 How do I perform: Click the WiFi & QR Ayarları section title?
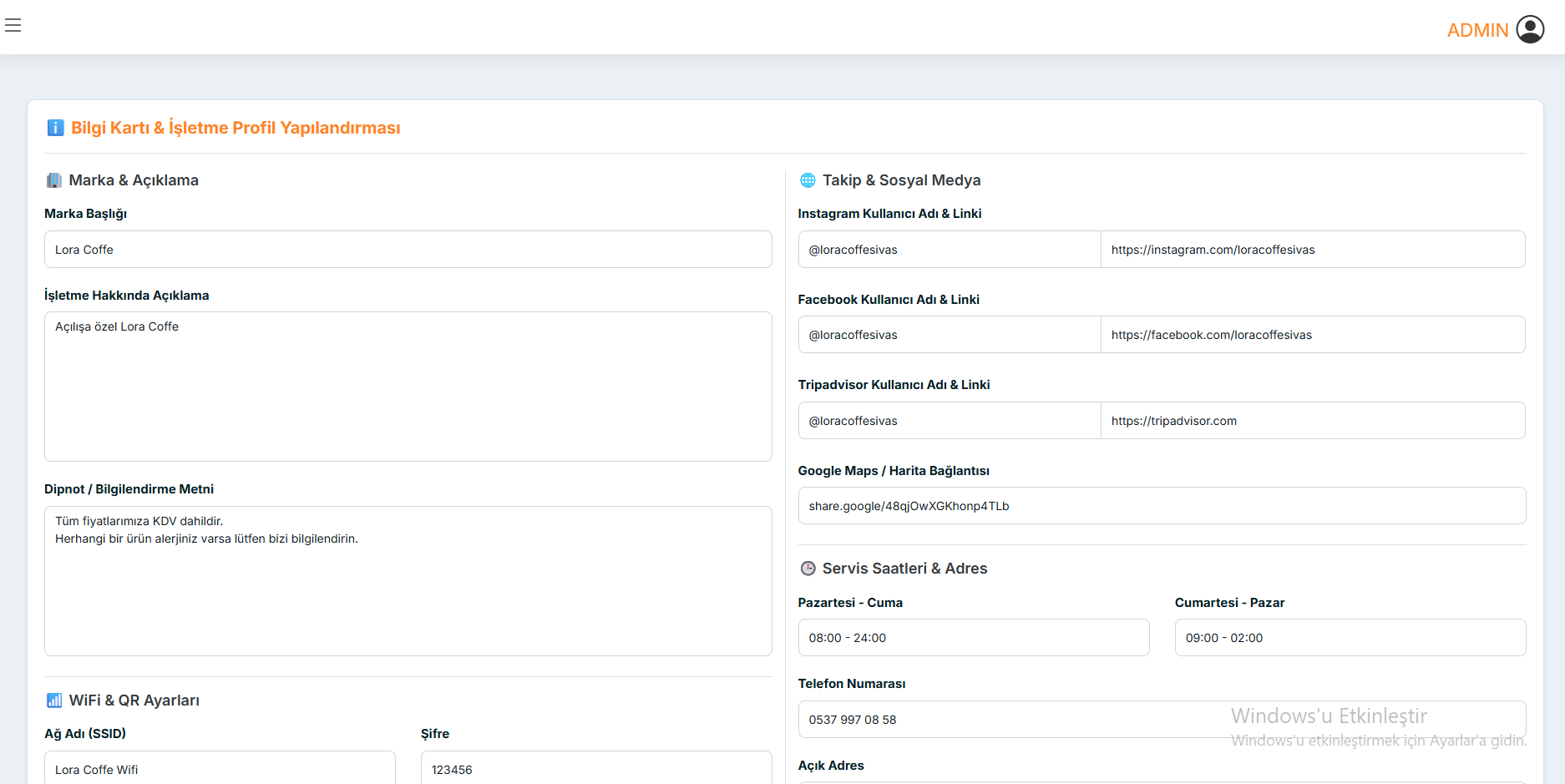(x=134, y=701)
